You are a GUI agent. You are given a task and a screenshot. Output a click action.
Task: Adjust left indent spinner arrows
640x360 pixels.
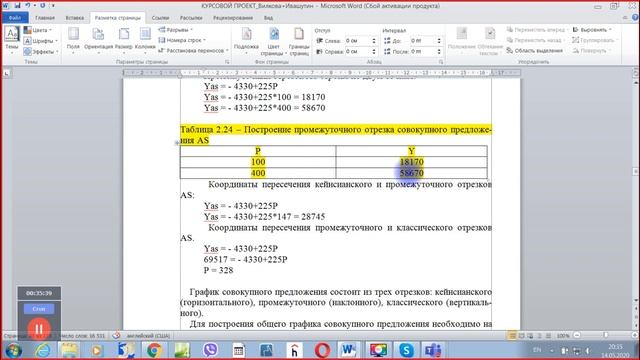(x=374, y=41)
